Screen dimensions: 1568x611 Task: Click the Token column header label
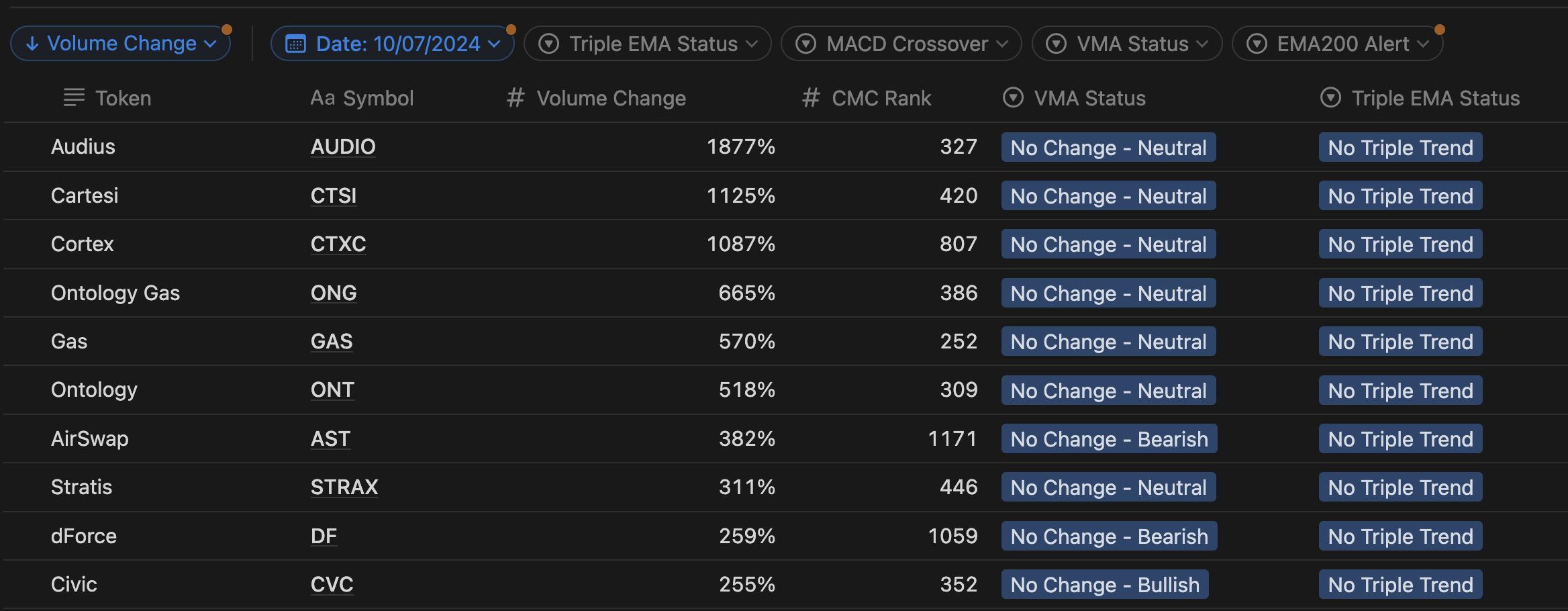[x=123, y=98]
